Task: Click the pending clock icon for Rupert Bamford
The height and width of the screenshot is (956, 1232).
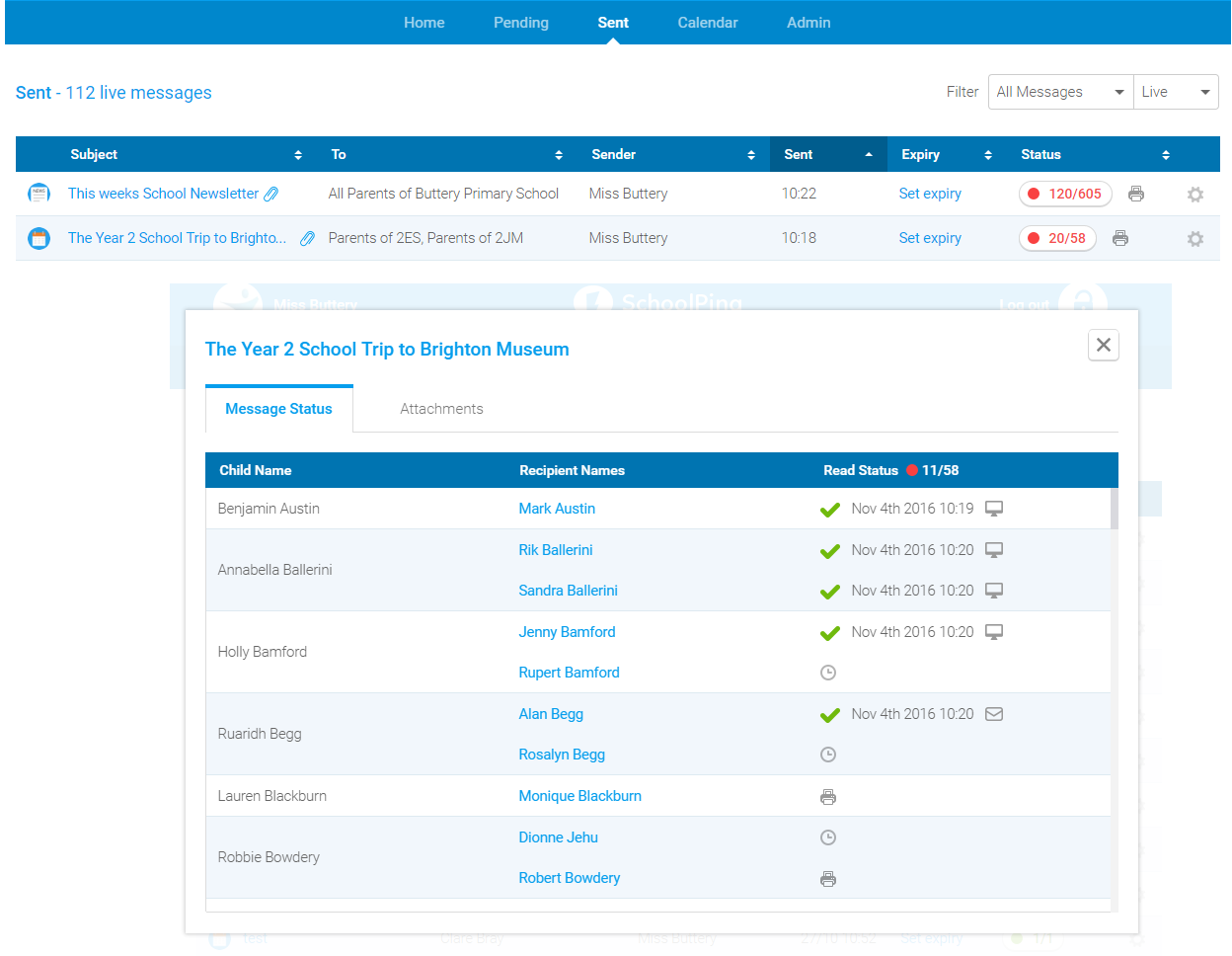Action: [x=828, y=673]
